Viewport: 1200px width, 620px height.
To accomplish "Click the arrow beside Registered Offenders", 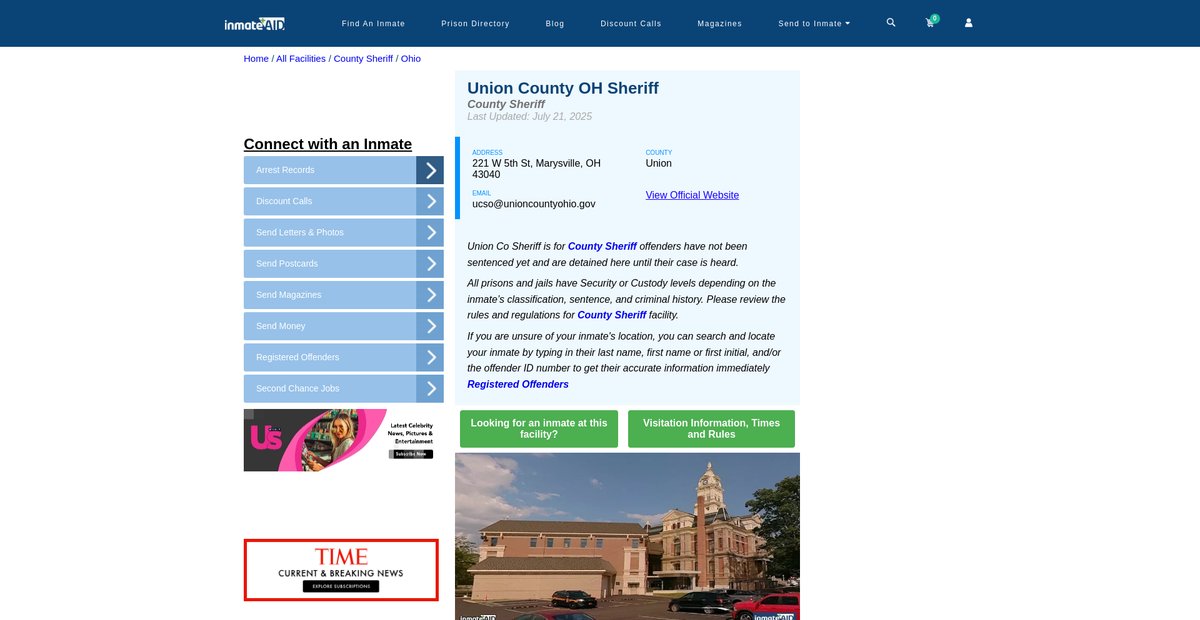I will [x=430, y=357].
